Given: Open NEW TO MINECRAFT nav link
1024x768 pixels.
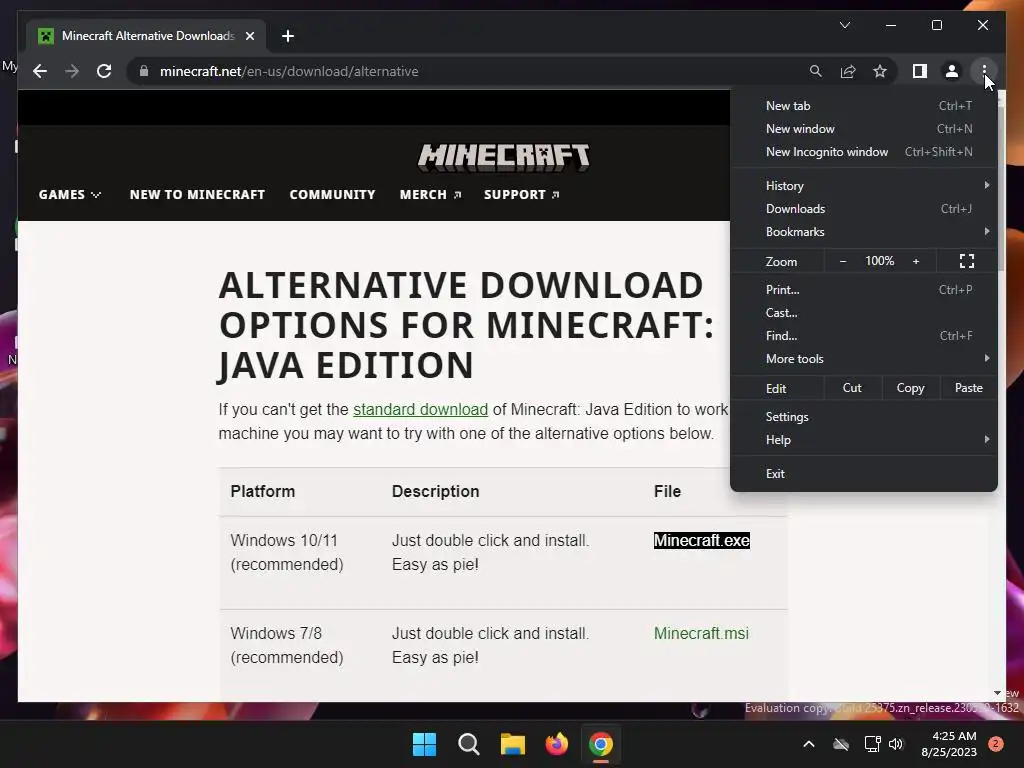Looking at the screenshot, I should pyautogui.click(x=197, y=195).
